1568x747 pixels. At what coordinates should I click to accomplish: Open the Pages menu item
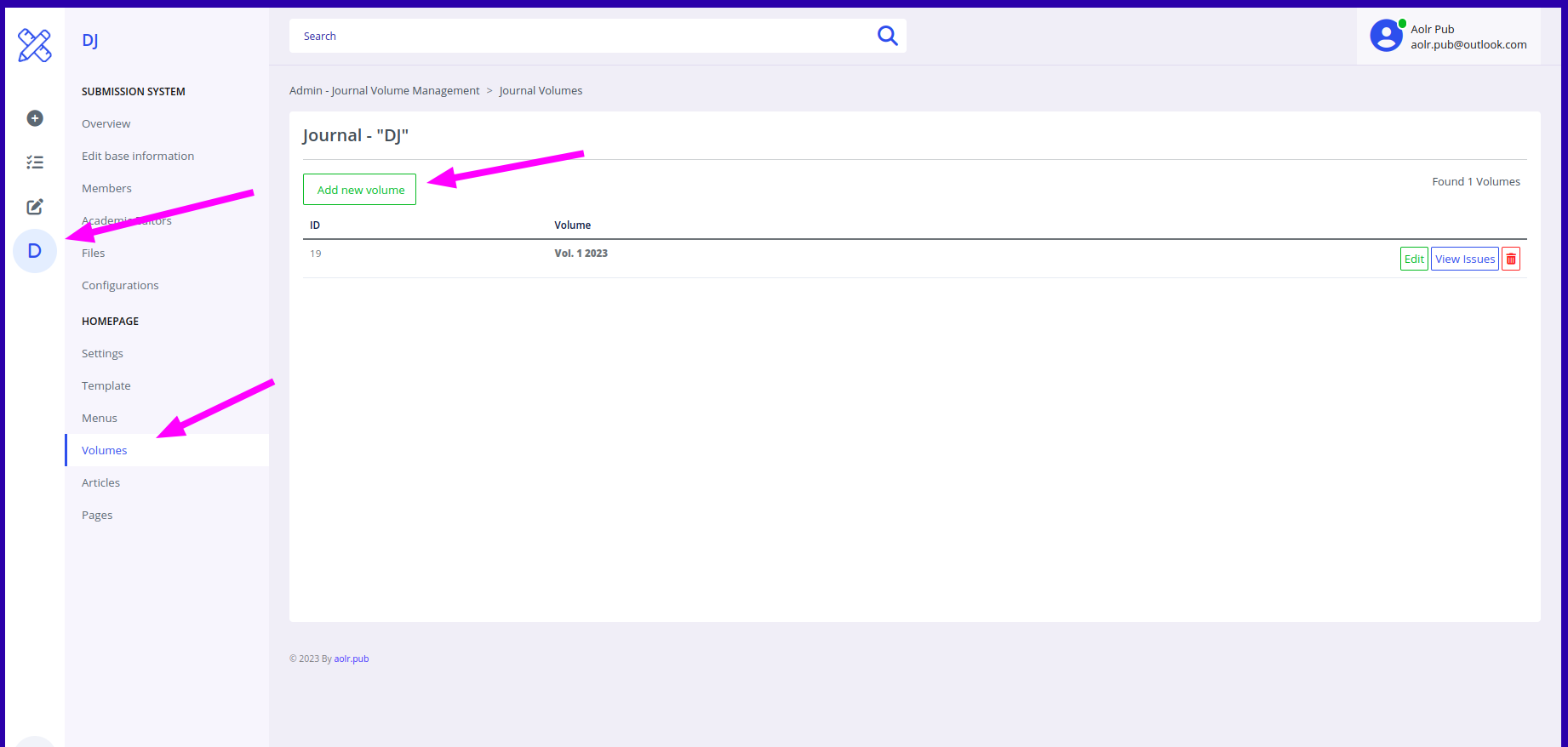tap(97, 515)
